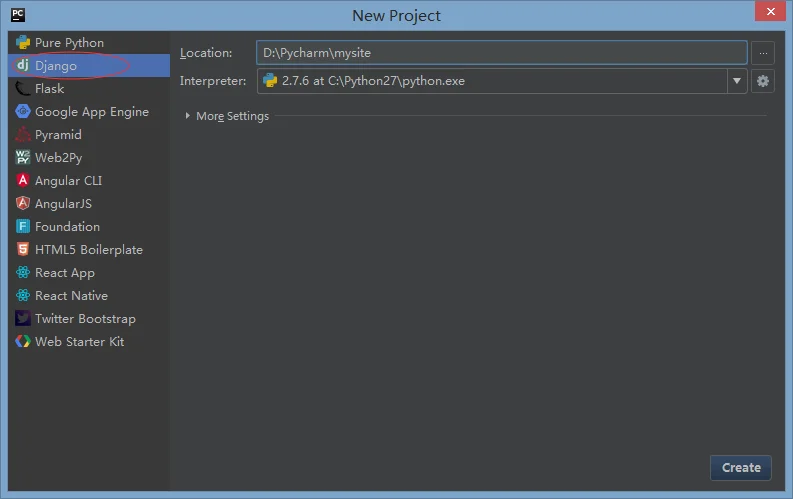Click the Web2Py icon
Screen dimensions: 793x499
(23, 157)
